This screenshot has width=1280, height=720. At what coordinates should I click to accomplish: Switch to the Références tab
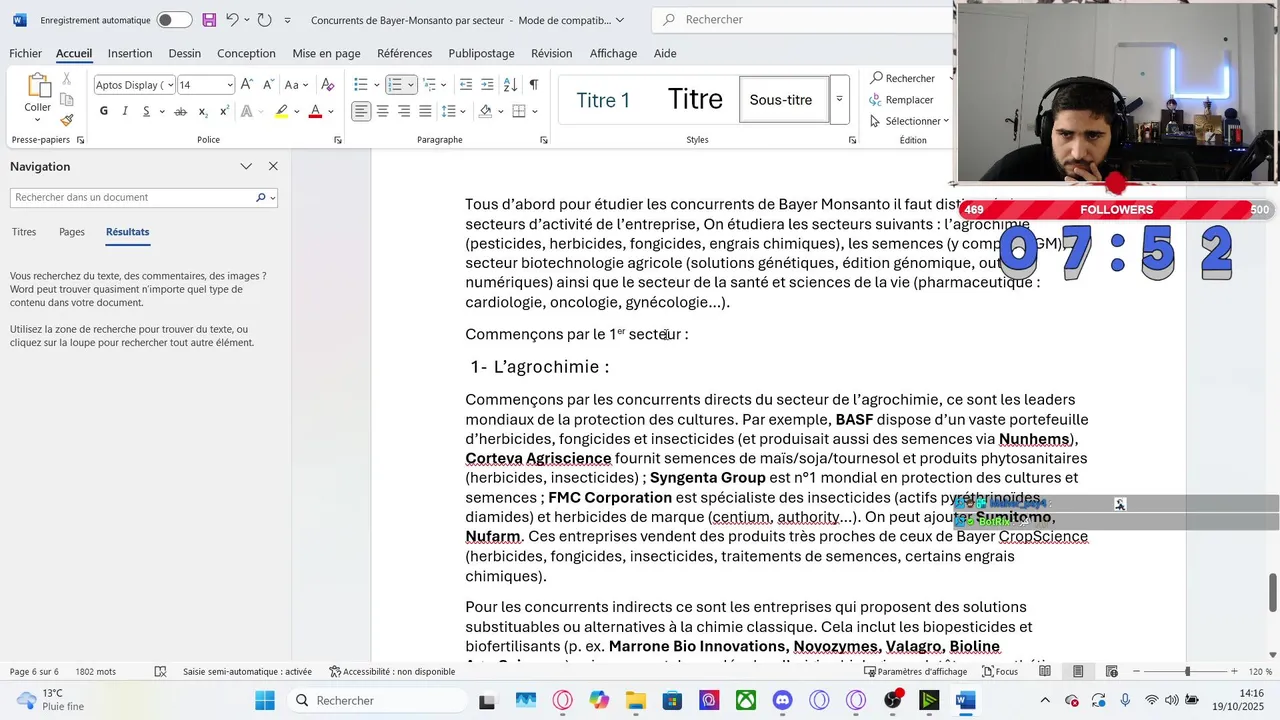(x=405, y=53)
